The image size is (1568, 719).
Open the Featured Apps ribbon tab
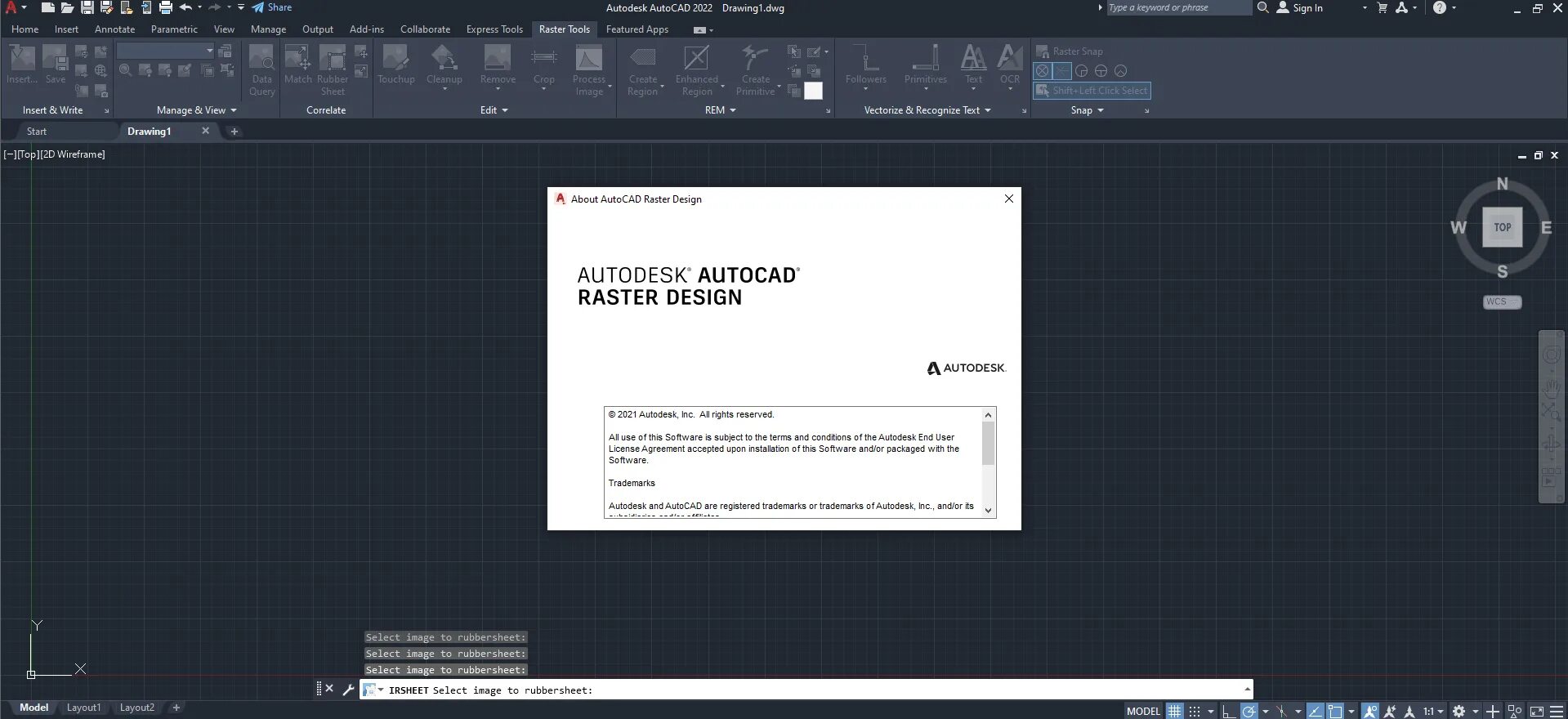click(x=637, y=29)
